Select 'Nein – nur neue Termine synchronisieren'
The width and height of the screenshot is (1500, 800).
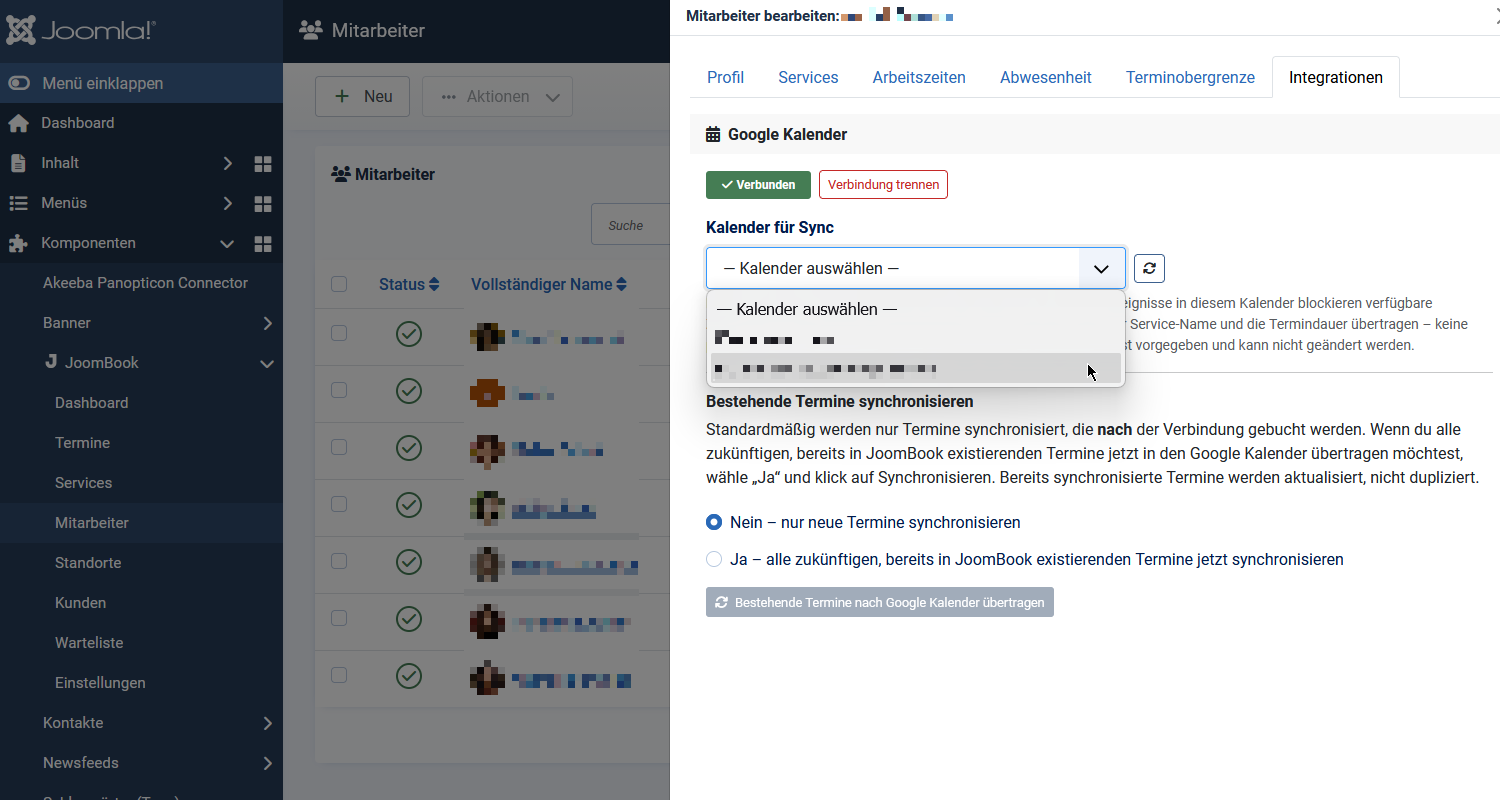tap(714, 522)
